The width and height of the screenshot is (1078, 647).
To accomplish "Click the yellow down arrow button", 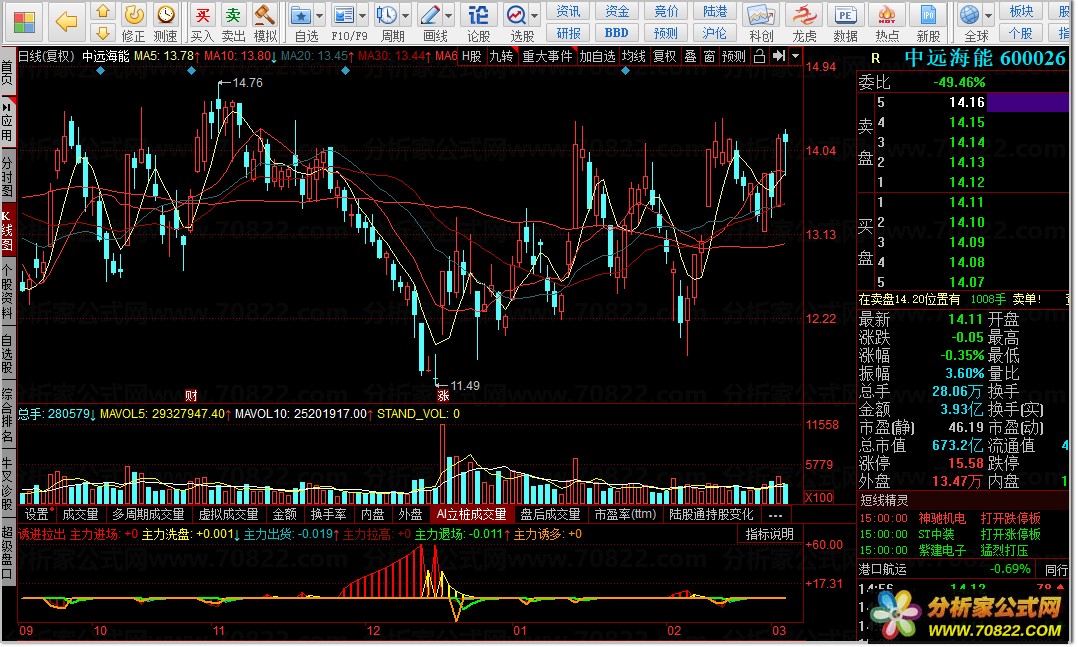I will coord(102,32).
